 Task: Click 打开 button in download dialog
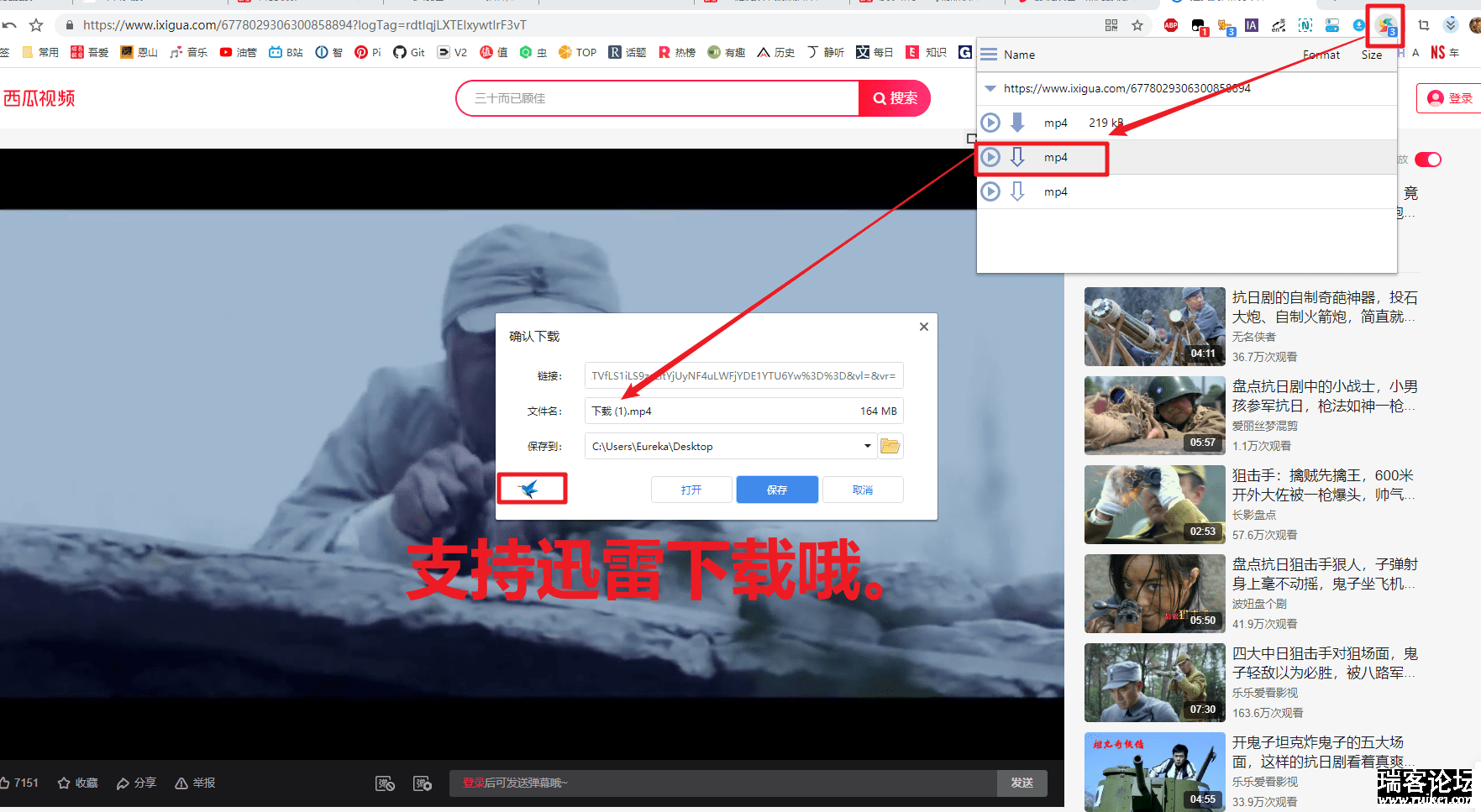tap(691, 490)
